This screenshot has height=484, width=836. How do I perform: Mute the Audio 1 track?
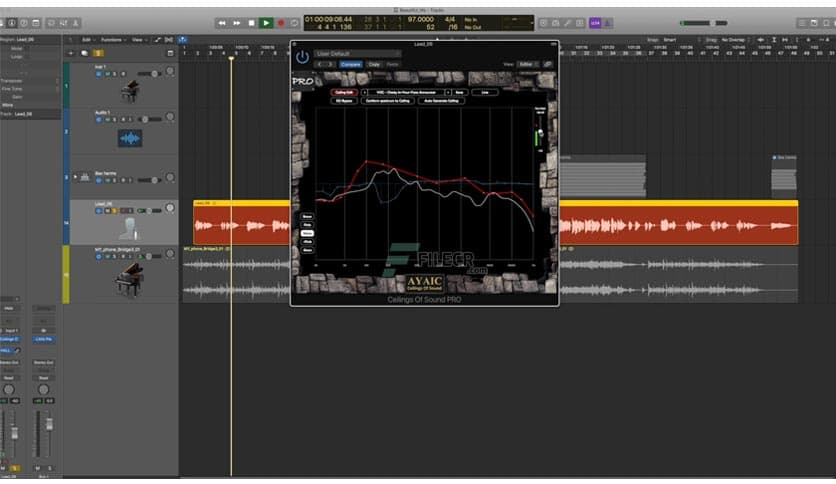click(x=107, y=119)
